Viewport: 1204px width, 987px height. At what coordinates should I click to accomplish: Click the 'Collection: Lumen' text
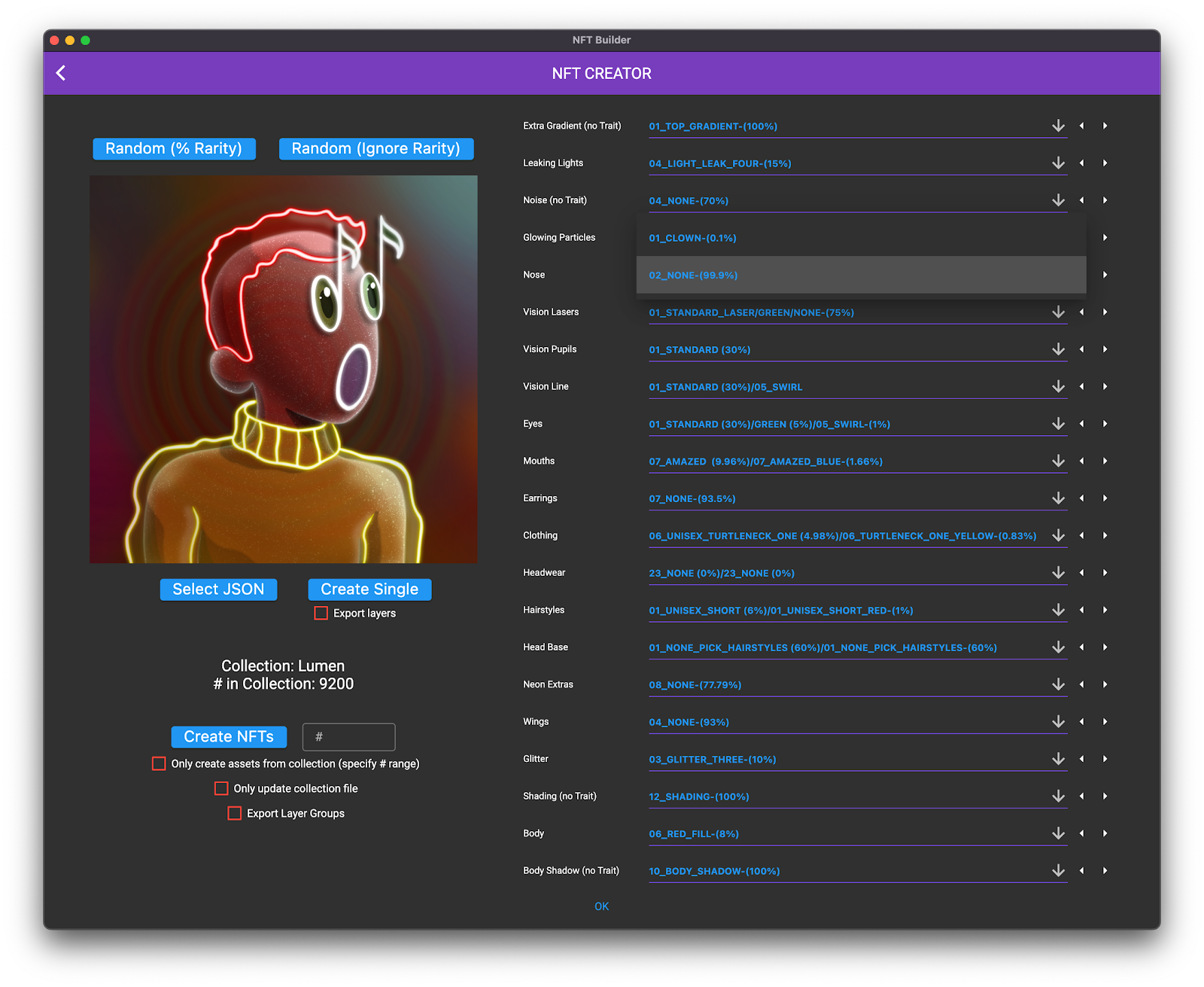click(x=283, y=666)
